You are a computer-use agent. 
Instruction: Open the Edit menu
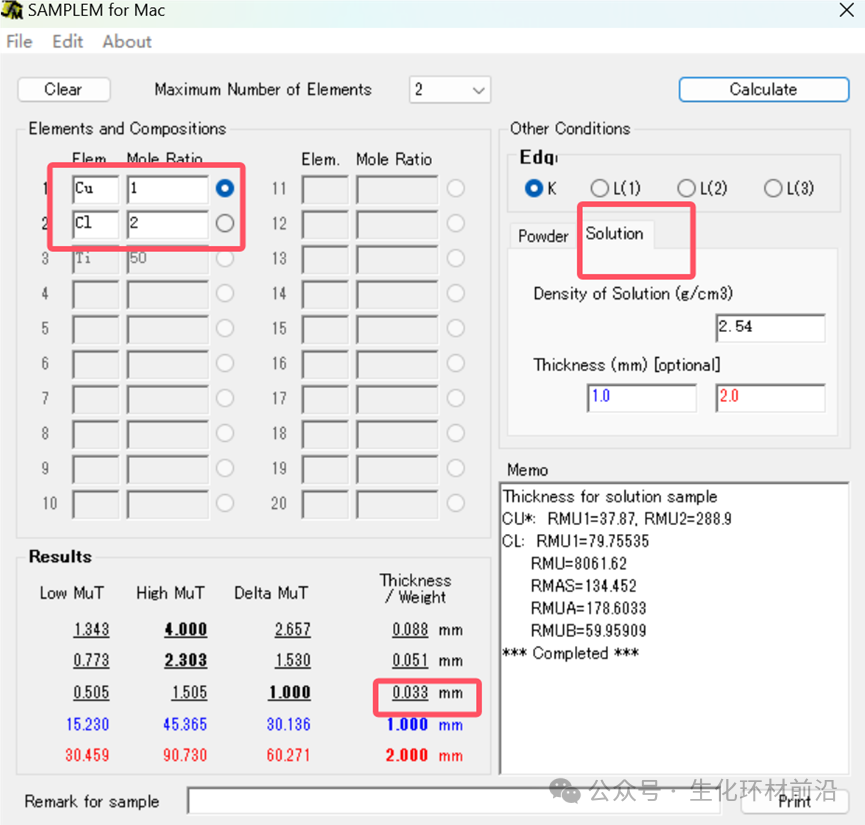[68, 41]
